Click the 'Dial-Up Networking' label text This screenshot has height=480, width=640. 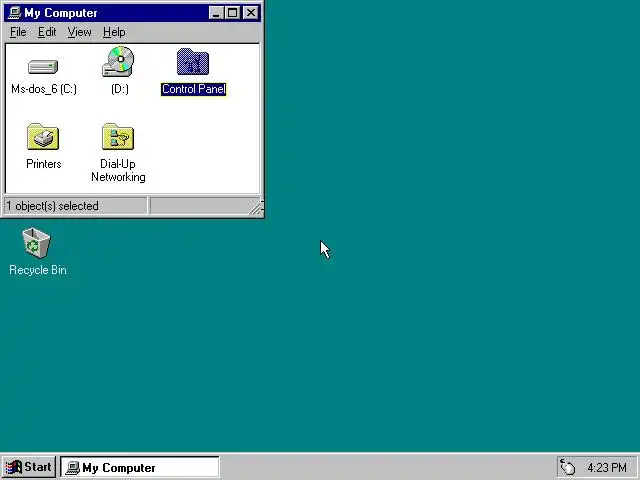click(x=118, y=170)
